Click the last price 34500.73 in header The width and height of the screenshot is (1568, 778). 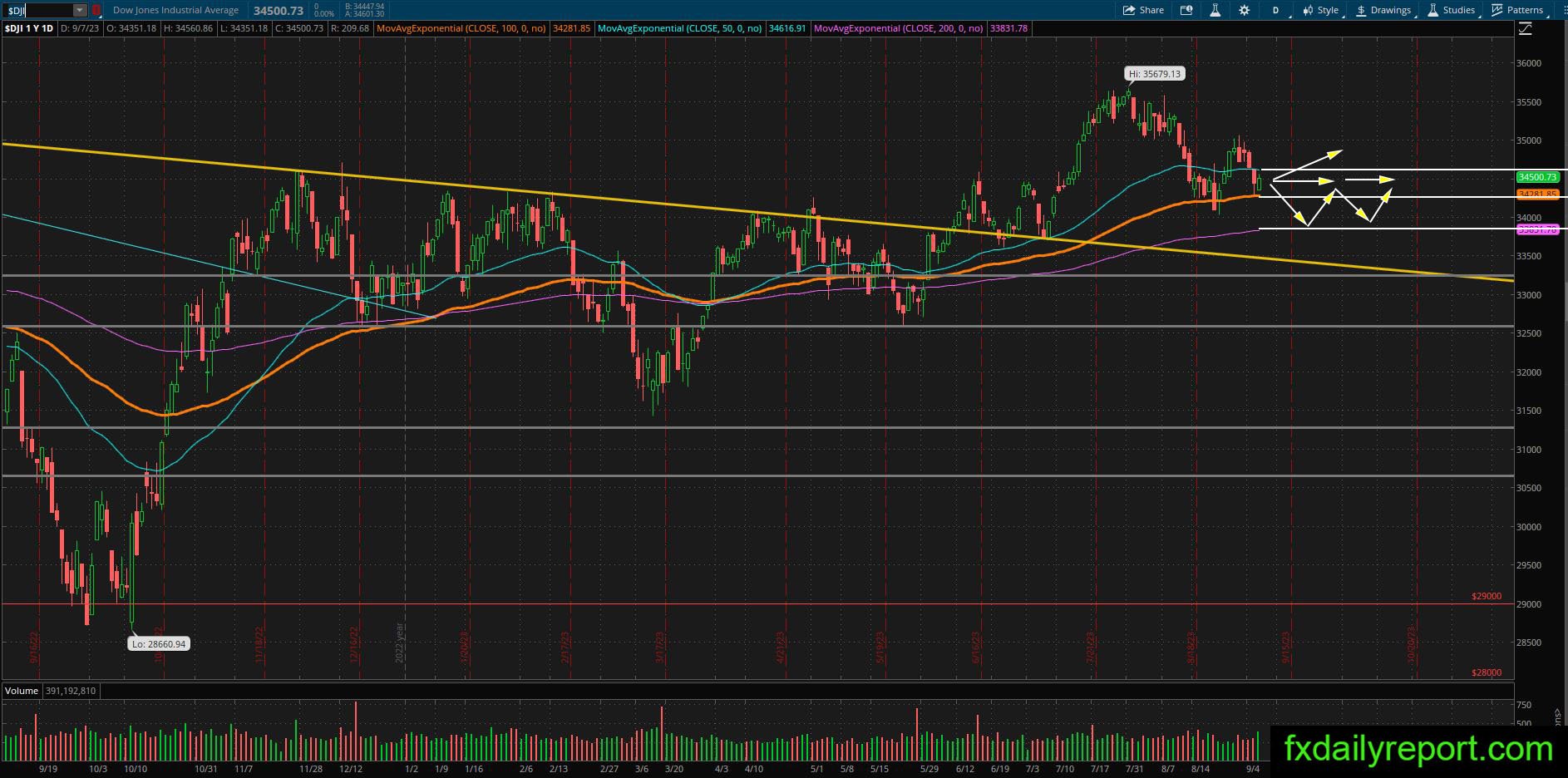[279, 11]
